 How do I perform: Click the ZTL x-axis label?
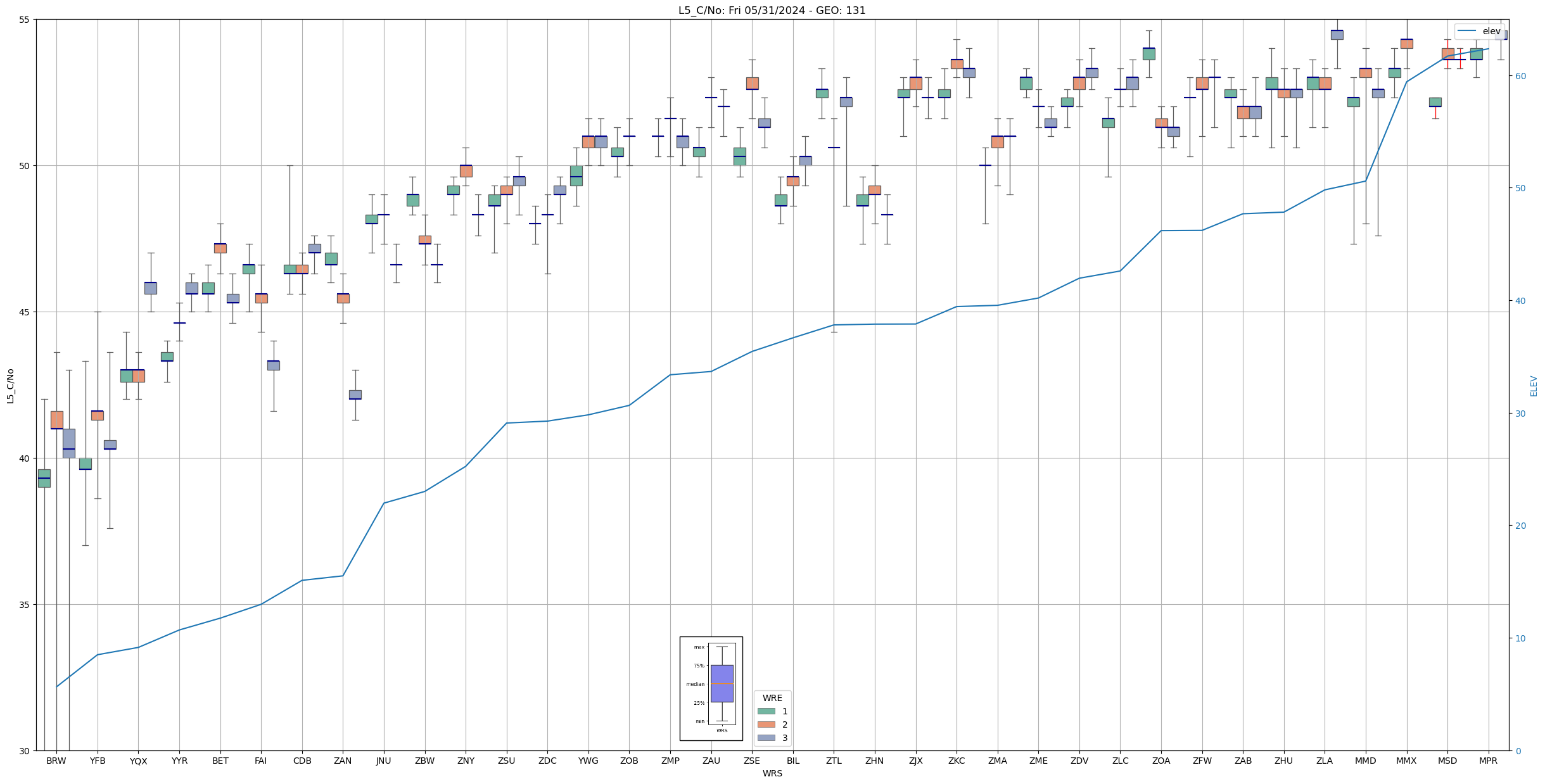tap(834, 761)
